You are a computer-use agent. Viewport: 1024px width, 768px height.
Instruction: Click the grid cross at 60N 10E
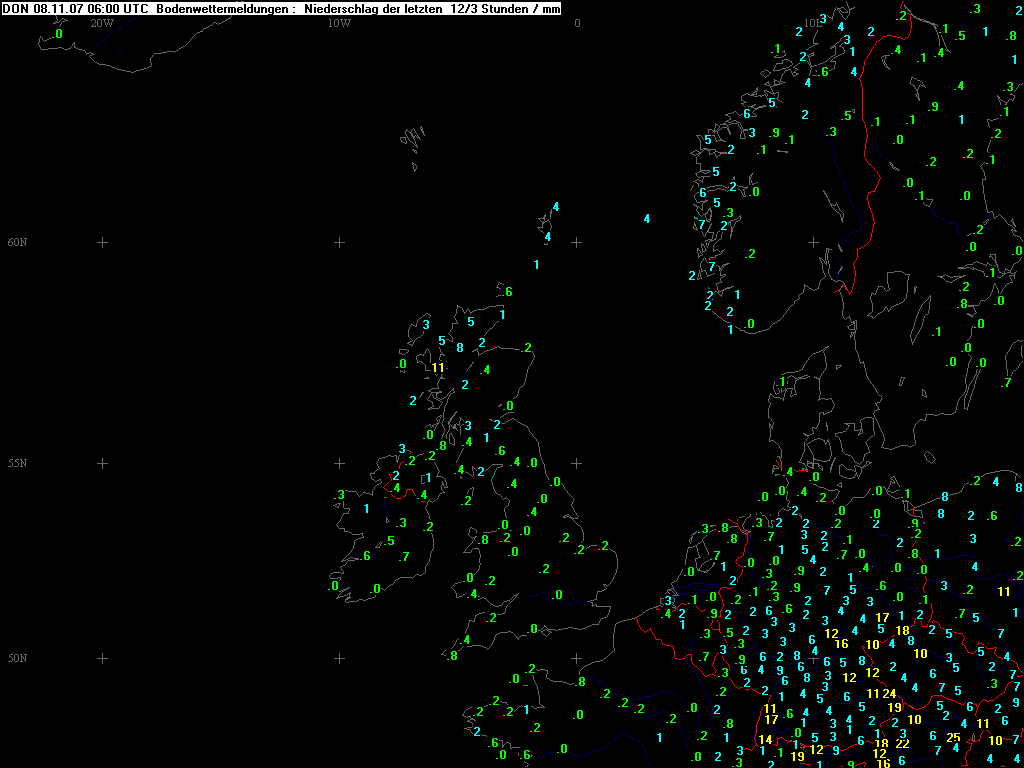click(813, 242)
